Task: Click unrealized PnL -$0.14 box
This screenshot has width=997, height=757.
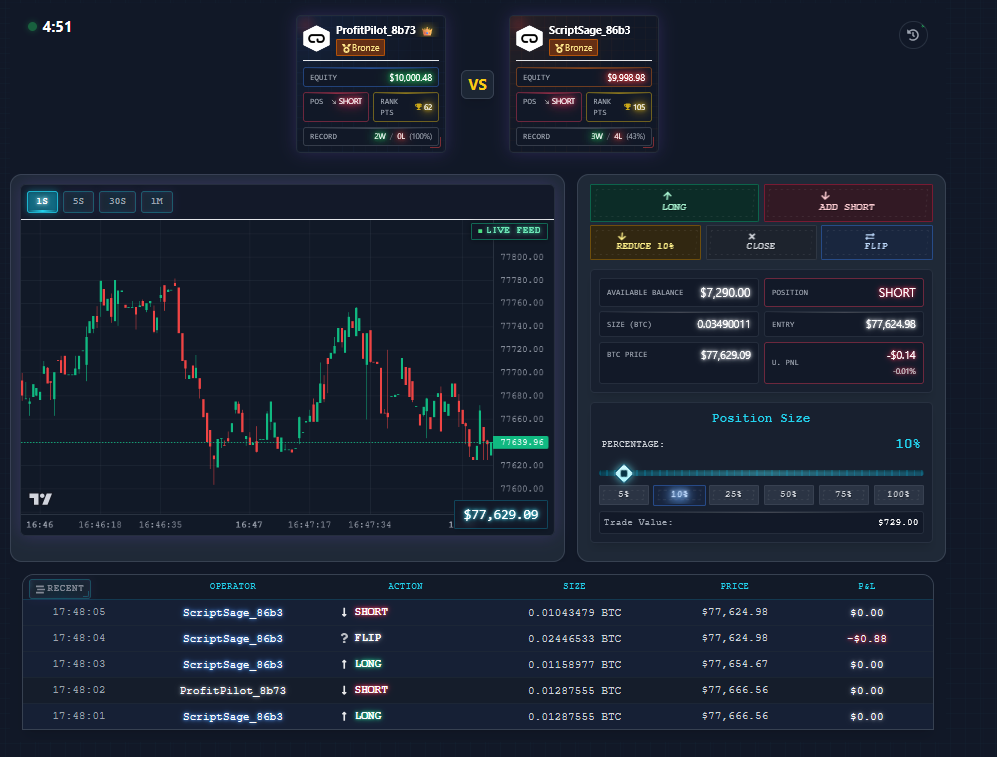Action: [844, 363]
